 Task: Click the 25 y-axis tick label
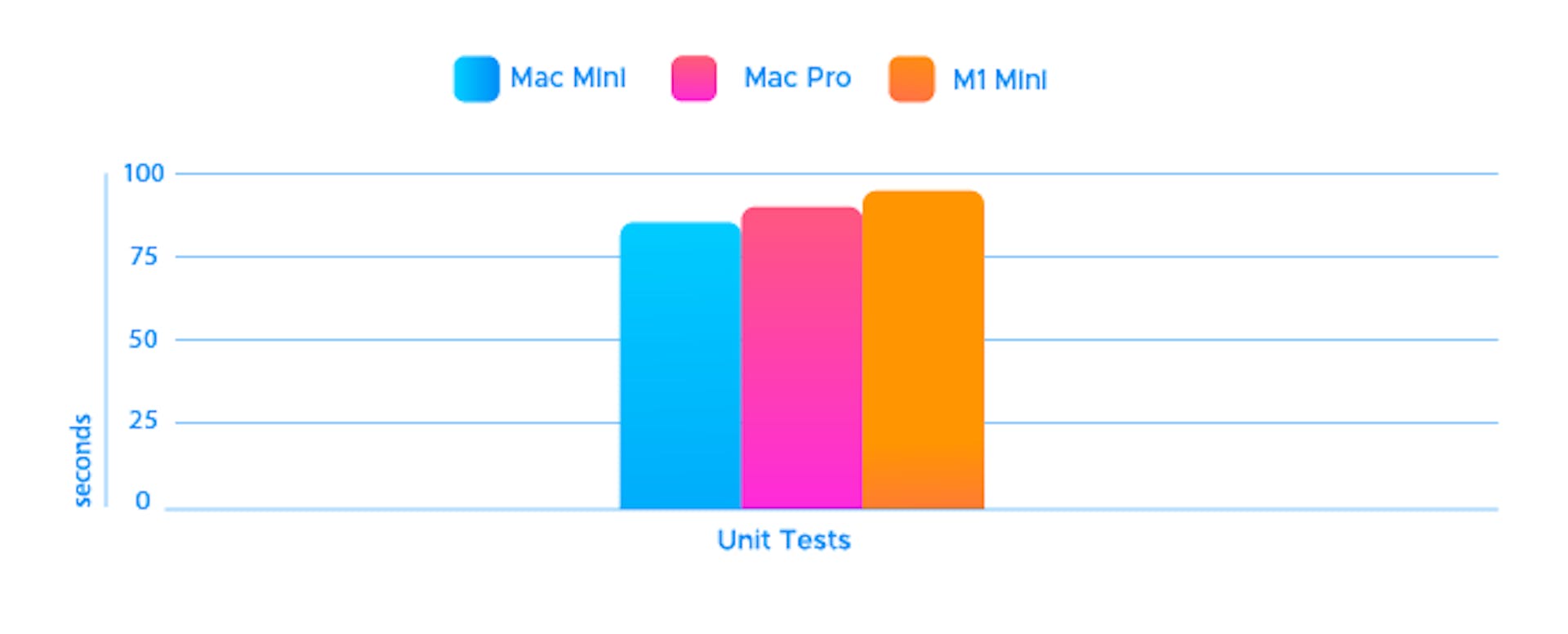[144, 422]
